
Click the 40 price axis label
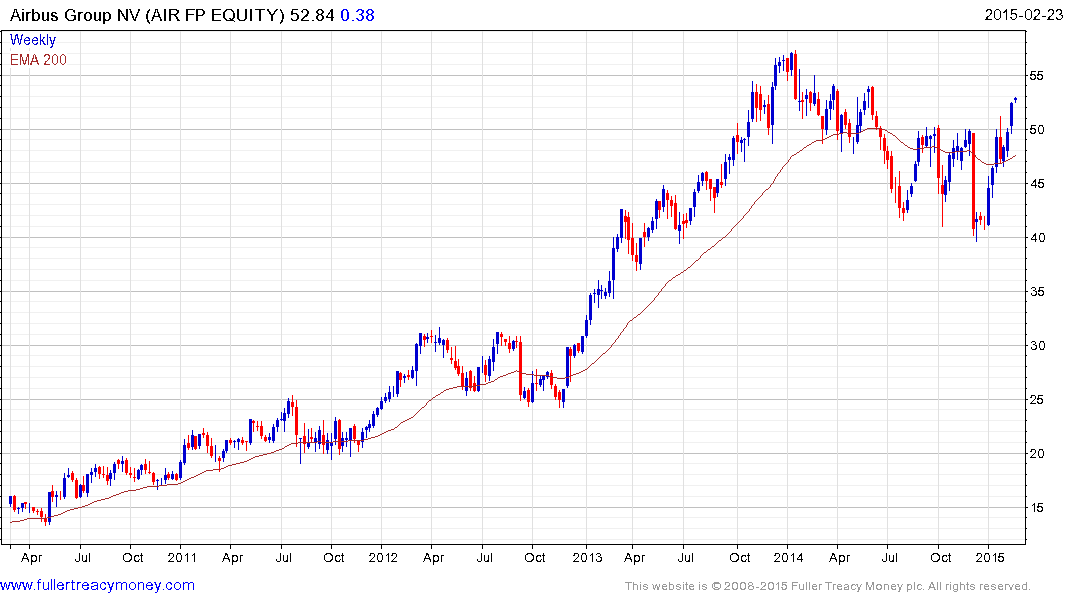pyautogui.click(x=1036, y=238)
